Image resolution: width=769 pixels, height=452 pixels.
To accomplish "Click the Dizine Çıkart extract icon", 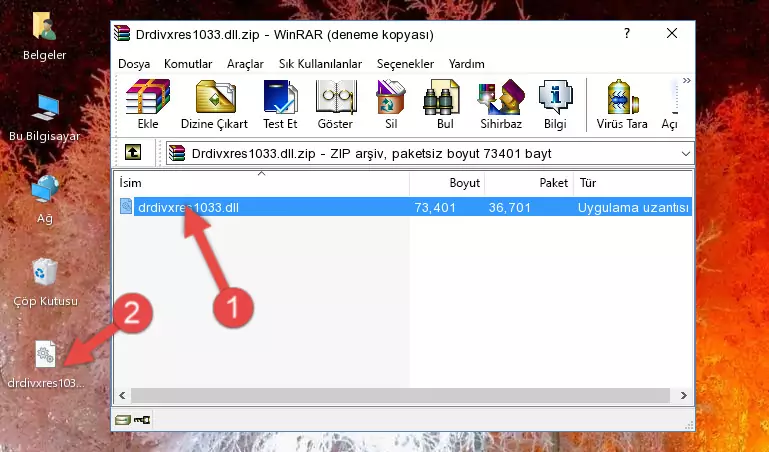I will click(214, 104).
